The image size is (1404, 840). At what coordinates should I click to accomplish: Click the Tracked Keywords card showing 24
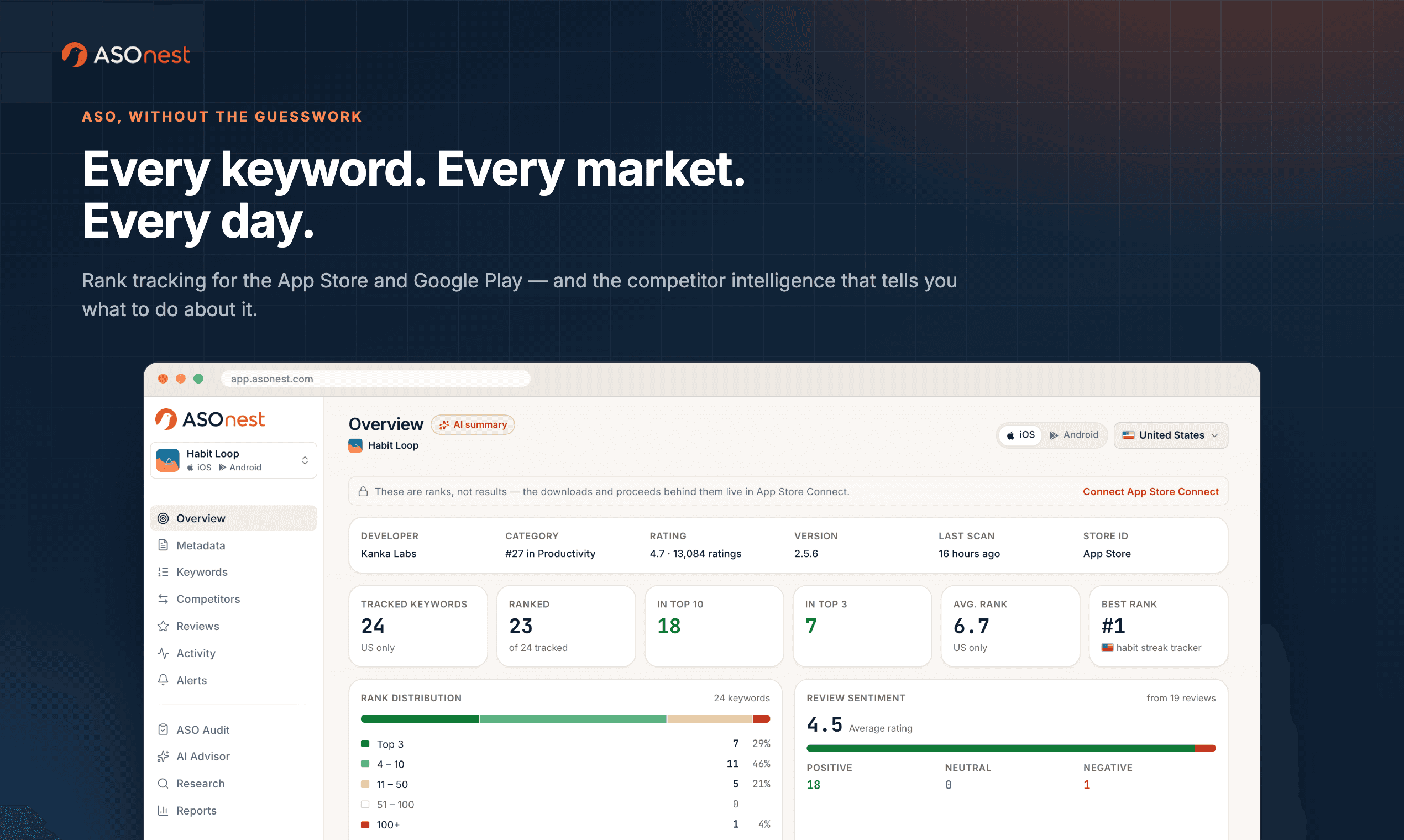[x=418, y=626]
